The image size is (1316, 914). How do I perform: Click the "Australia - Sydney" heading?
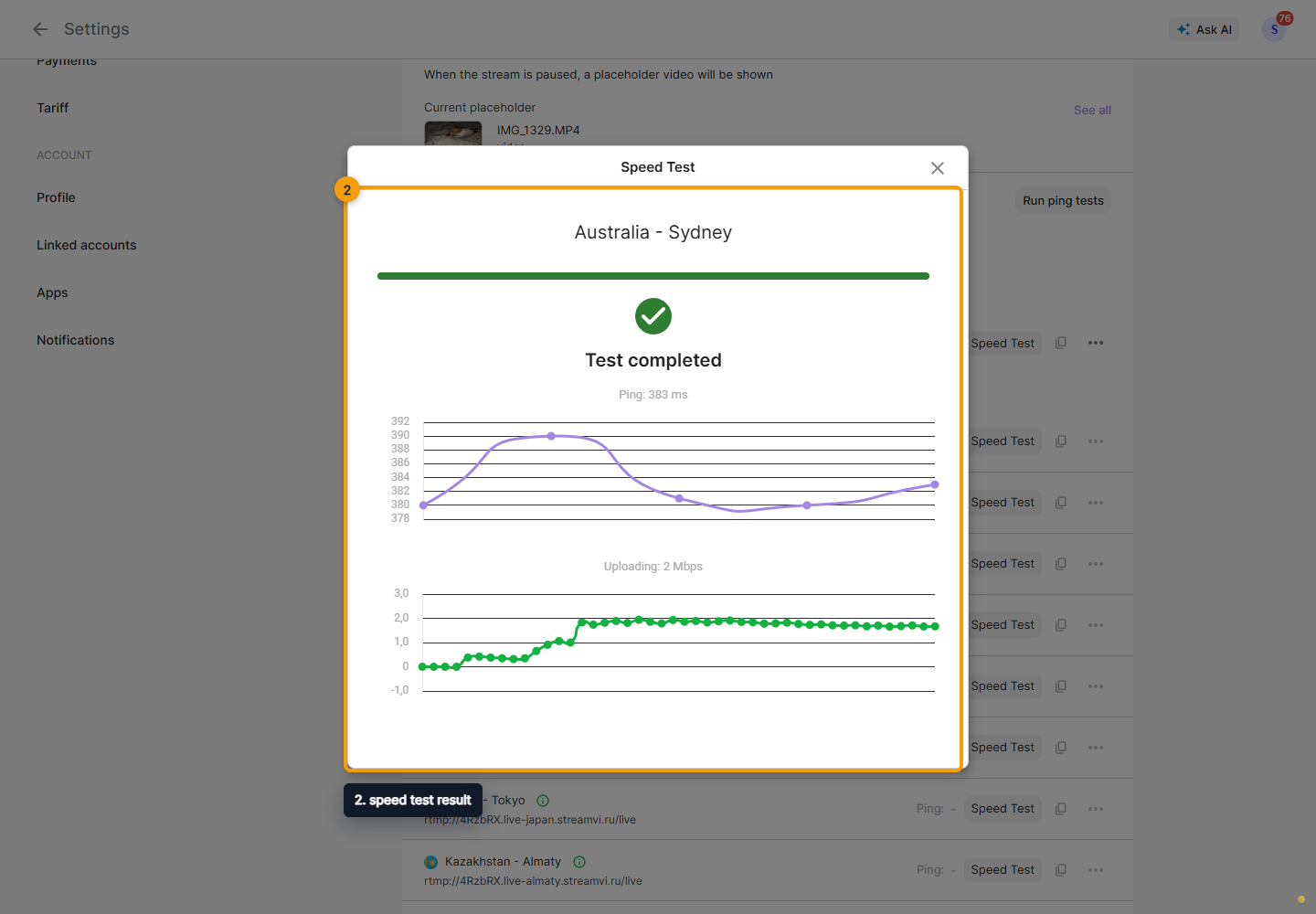click(x=653, y=232)
